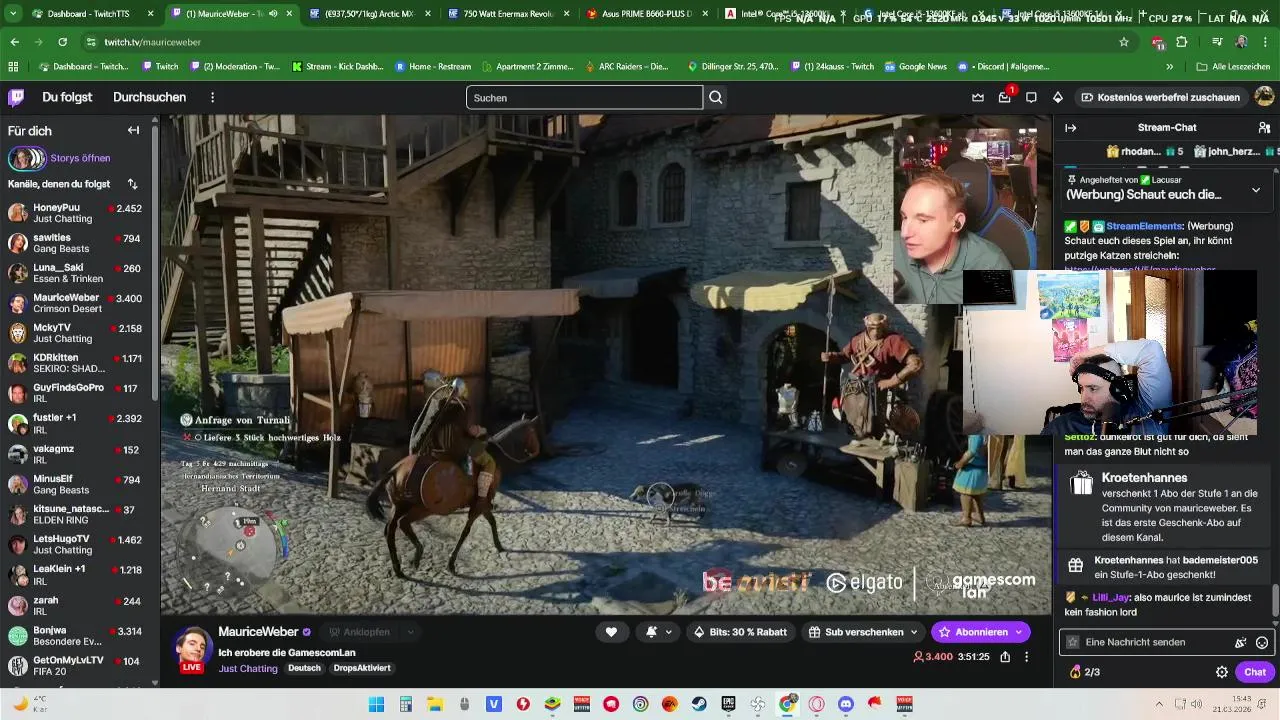This screenshot has height=720, width=1280.
Task: Open the emote picker smiley
Action: coord(1262,642)
